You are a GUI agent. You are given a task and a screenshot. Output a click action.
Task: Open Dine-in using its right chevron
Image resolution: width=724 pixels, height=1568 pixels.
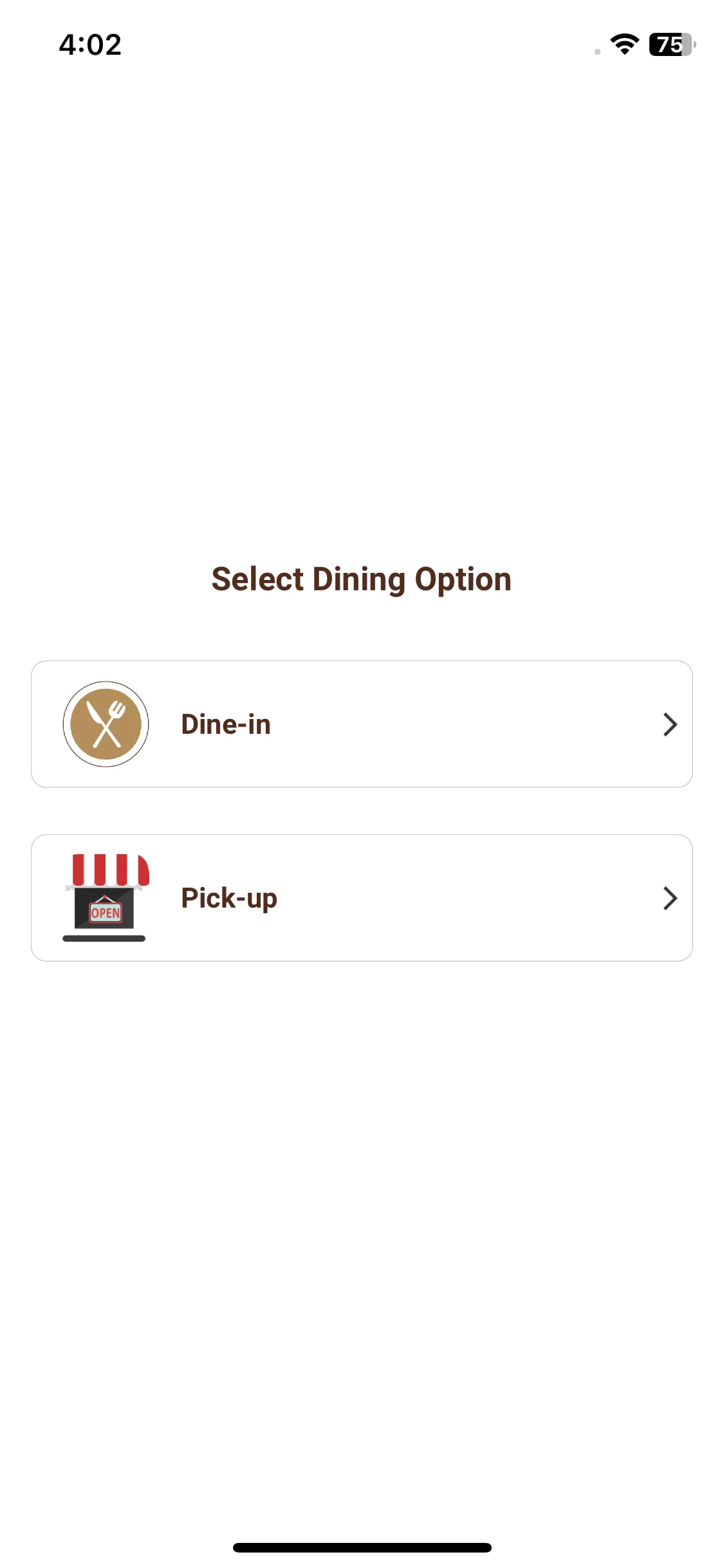click(x=670, y=725)
